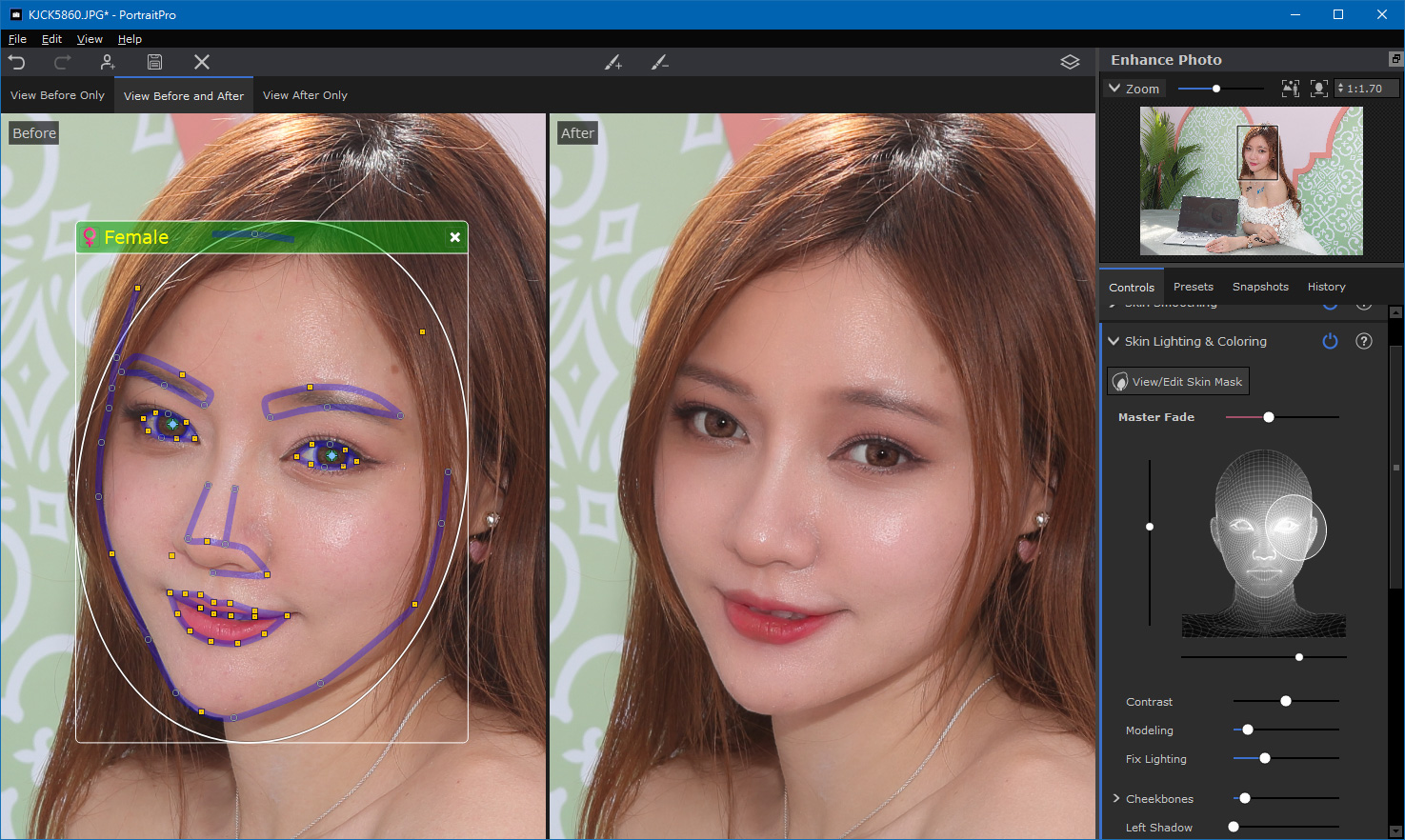Click the X icon in the toolbar

click(202, 62)
